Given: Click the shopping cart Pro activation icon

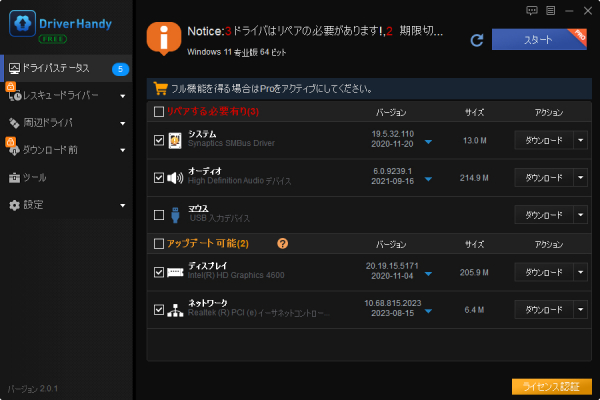Looking at the screenshot, I should 157,87.
